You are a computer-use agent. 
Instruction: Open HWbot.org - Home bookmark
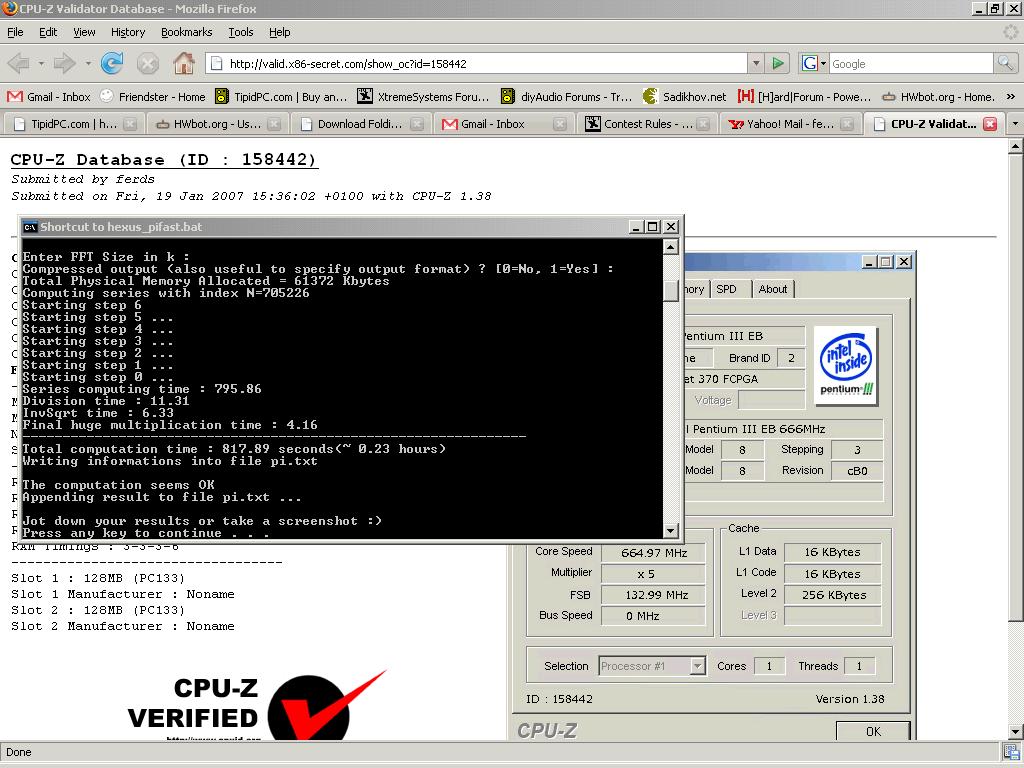click(x=938, y=97)
